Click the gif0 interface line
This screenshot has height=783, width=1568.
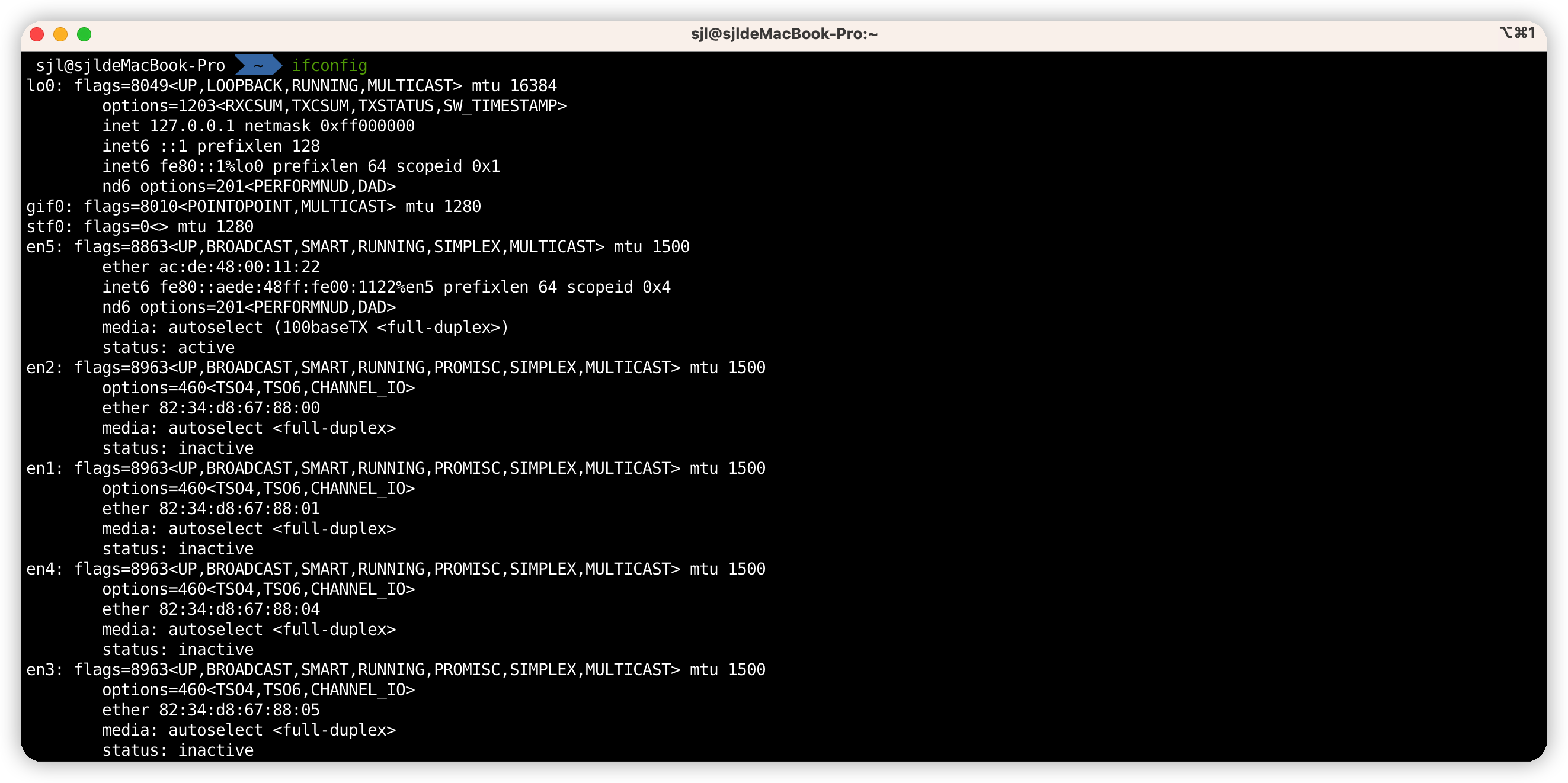click(x=253, y=206)
